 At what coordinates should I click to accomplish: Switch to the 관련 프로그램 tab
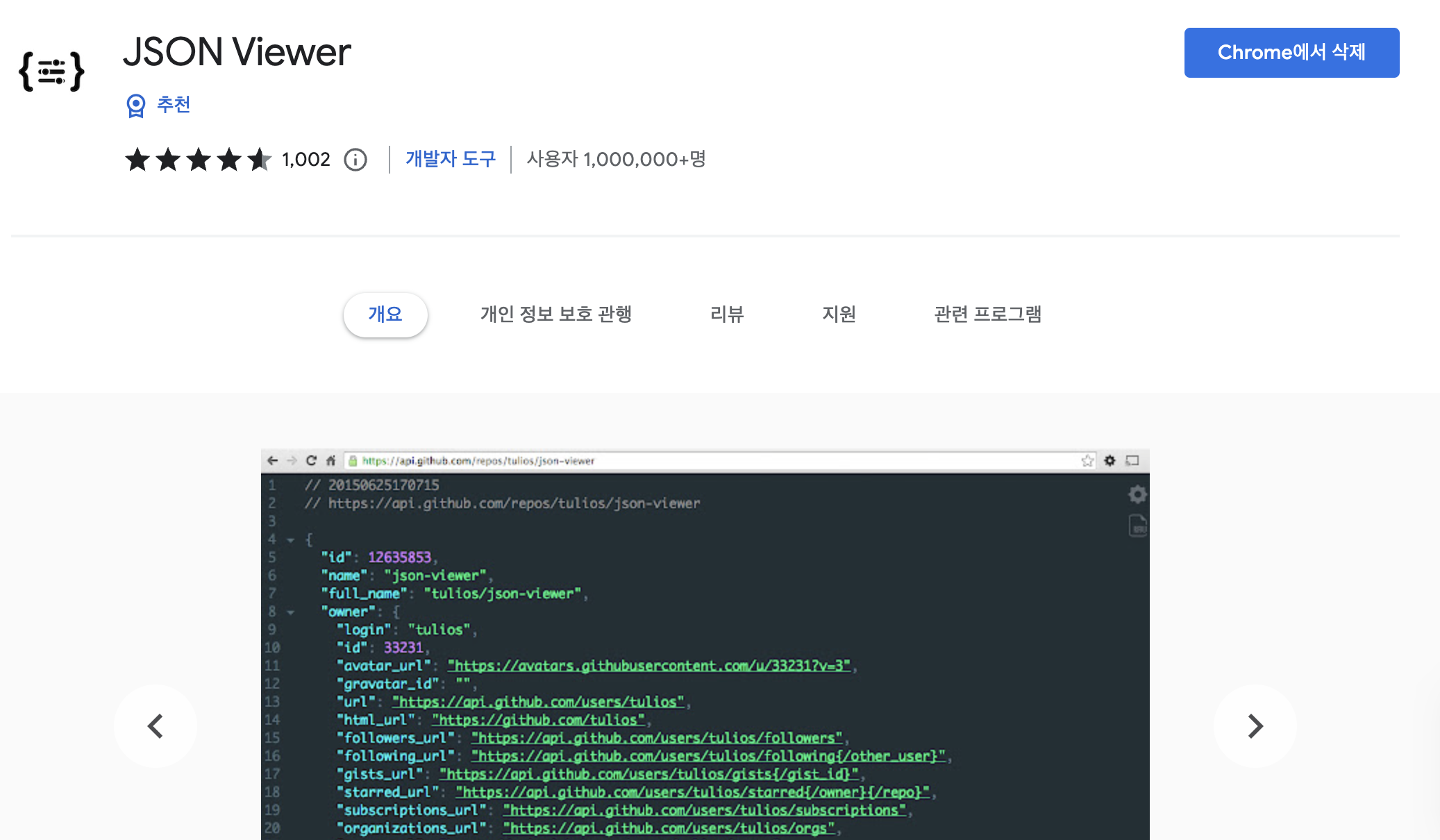point(987,314)
